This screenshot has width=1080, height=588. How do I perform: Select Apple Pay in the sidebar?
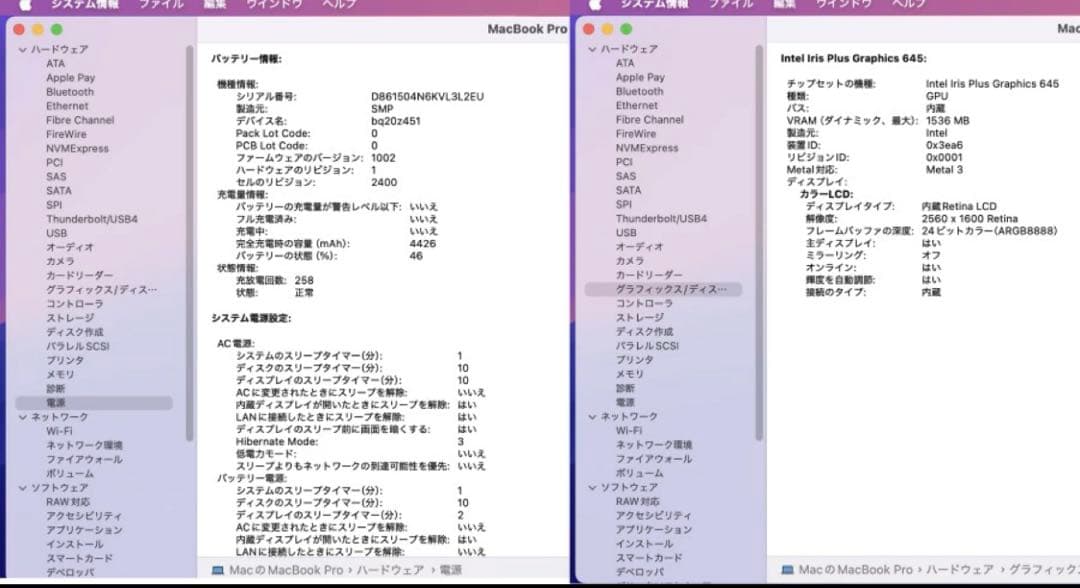[70, 76]
